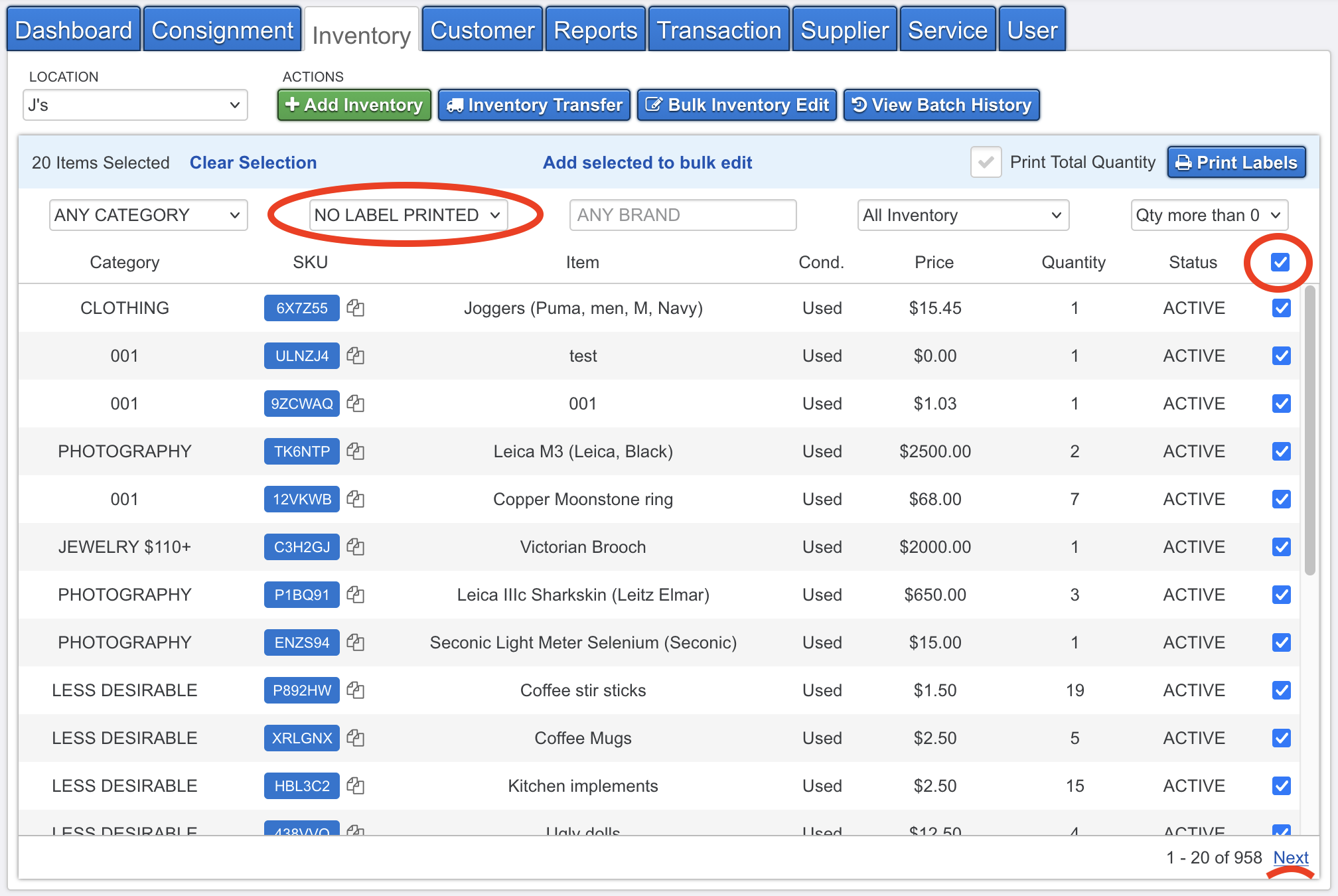
Task: Click history icon on View Batch History
Action: tap(859, 105)
